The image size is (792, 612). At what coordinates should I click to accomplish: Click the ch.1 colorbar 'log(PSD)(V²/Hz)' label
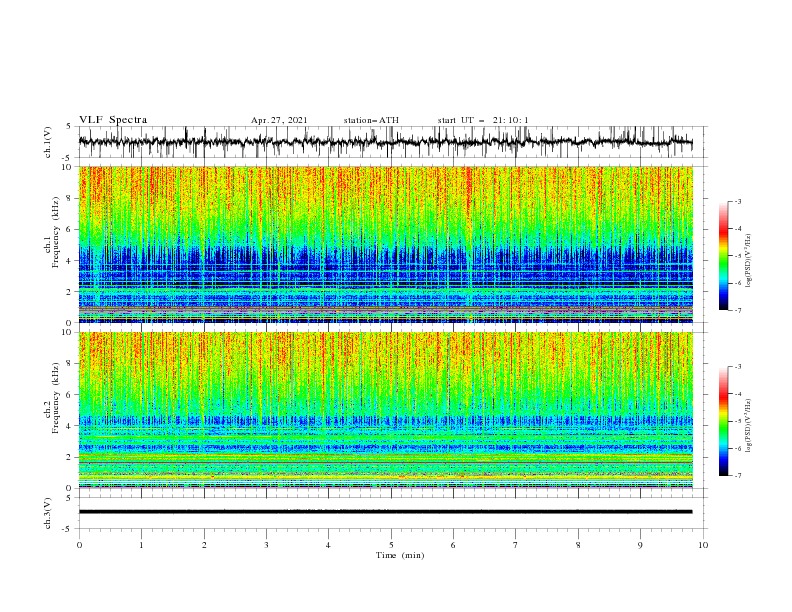coord(748,261)
